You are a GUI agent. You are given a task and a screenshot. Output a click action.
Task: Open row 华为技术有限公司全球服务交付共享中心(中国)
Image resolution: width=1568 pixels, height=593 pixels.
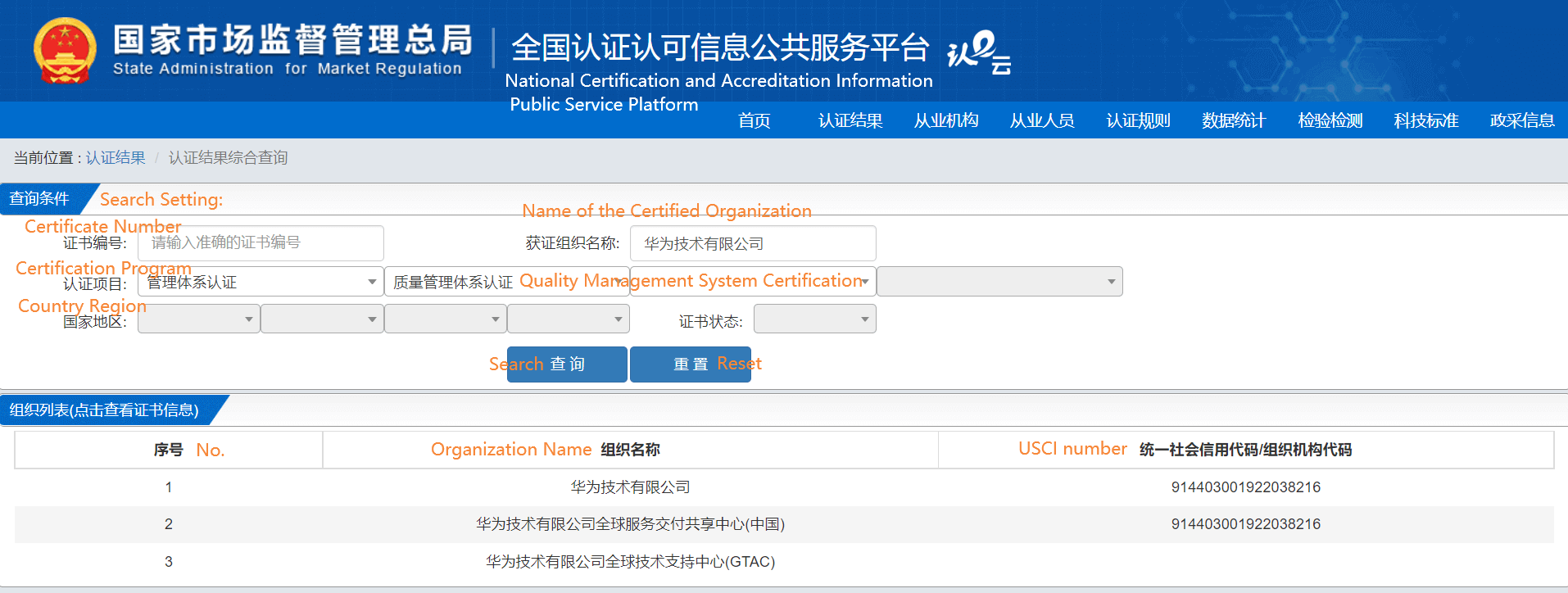(630, 524)
